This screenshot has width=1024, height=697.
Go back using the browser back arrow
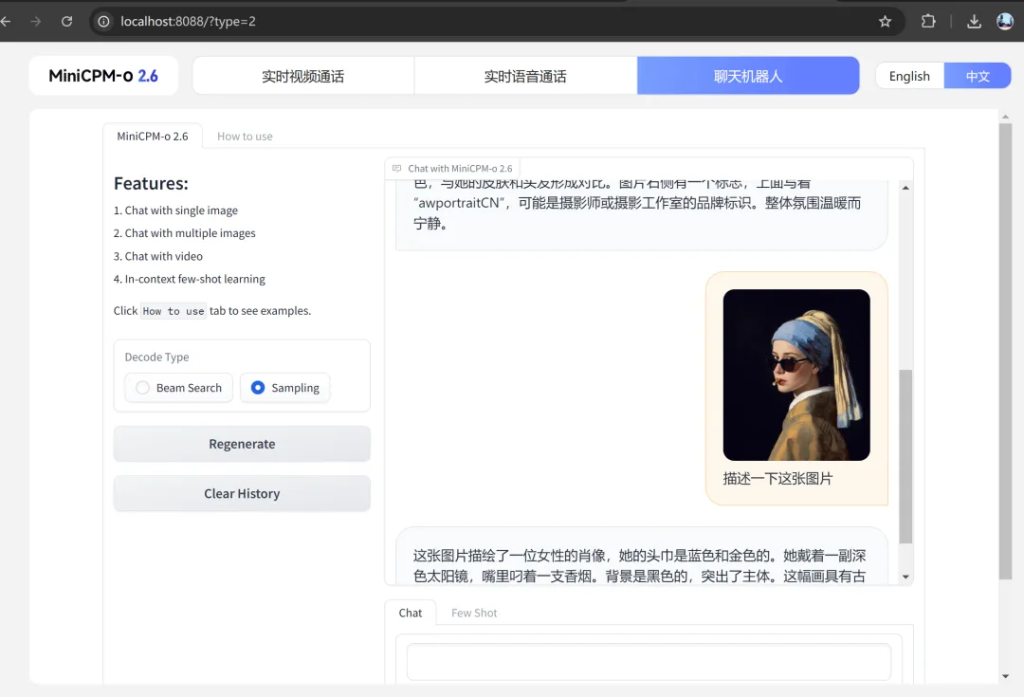click(5, 22)
